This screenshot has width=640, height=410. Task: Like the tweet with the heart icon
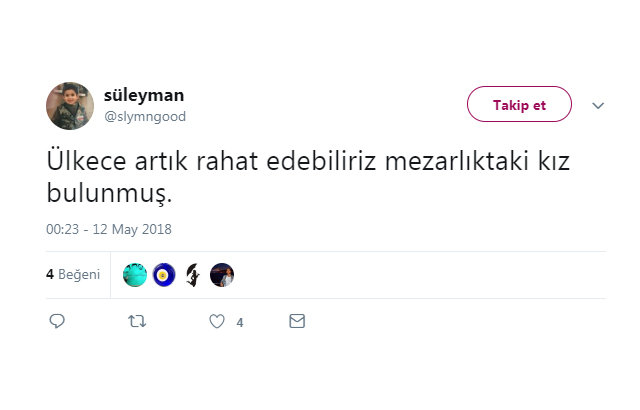tap(216, 322)
